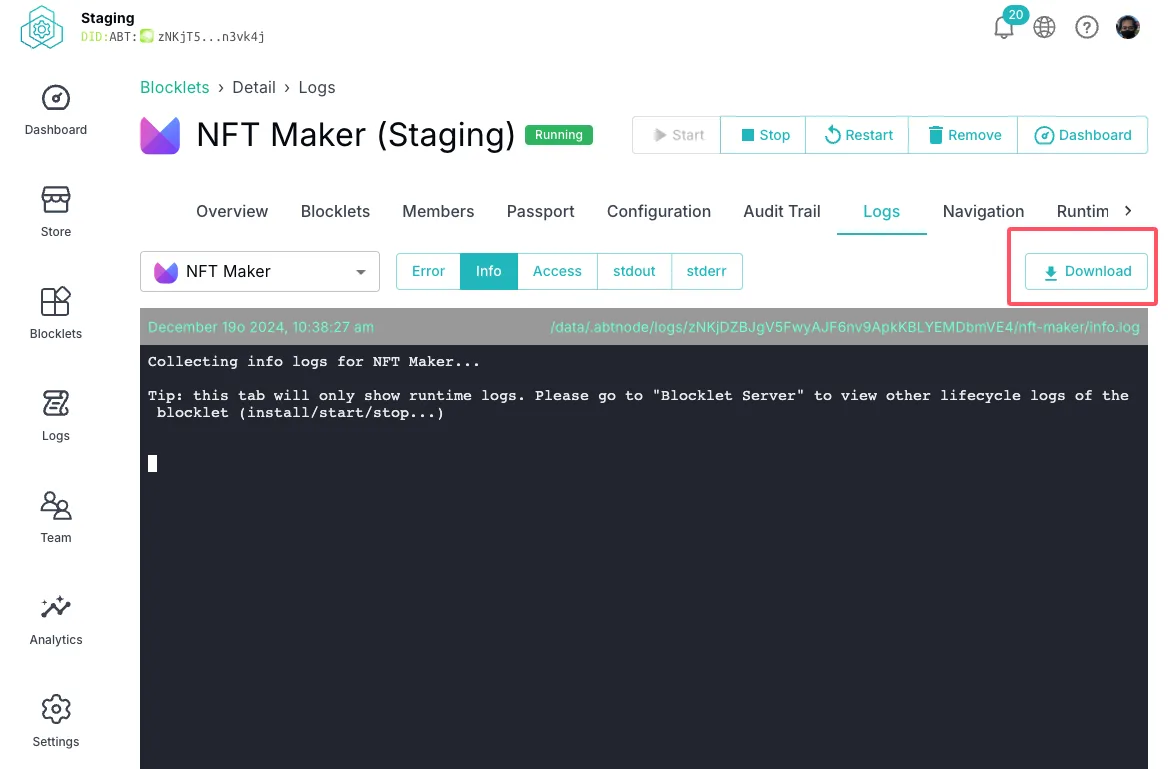Viewport: 1168px width, 769px height.
Task: Go to Blocklets breadcrumb link
Action: 174,87
